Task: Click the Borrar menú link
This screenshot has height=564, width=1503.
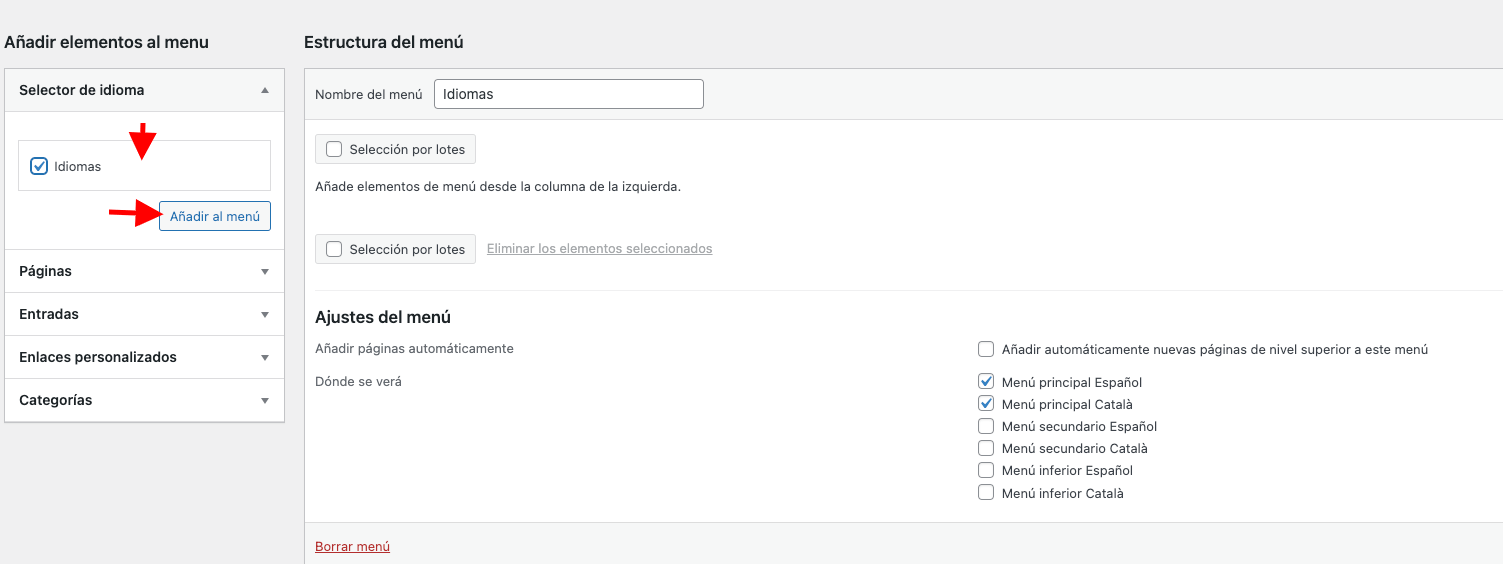Action: tap(352, 547)
